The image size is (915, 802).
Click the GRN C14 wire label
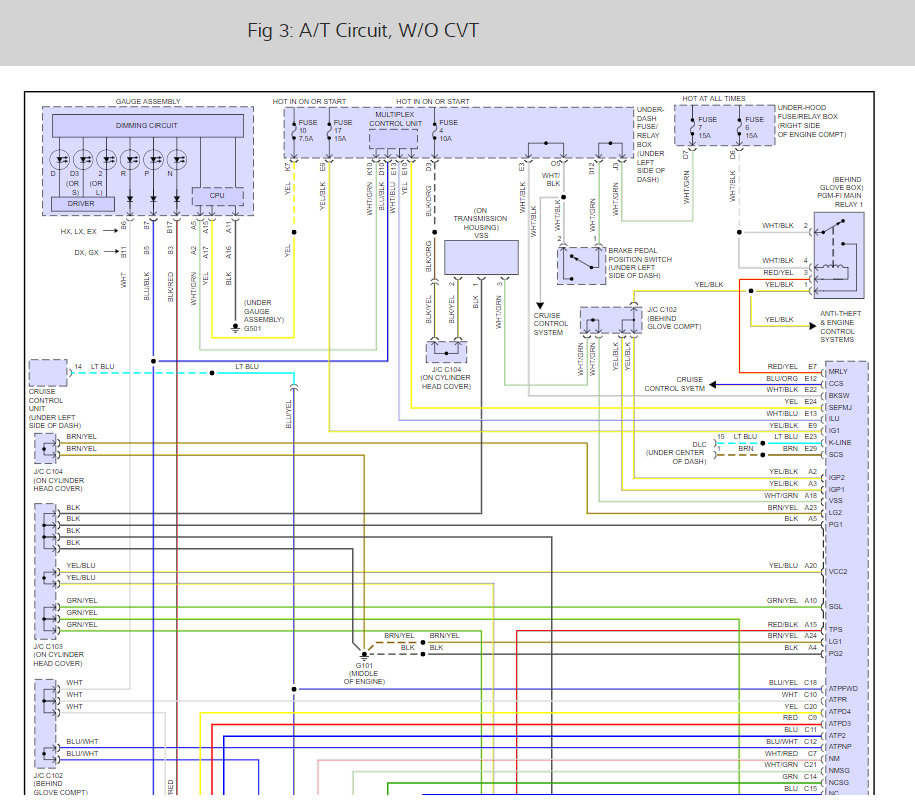click(x=799, y=776)
